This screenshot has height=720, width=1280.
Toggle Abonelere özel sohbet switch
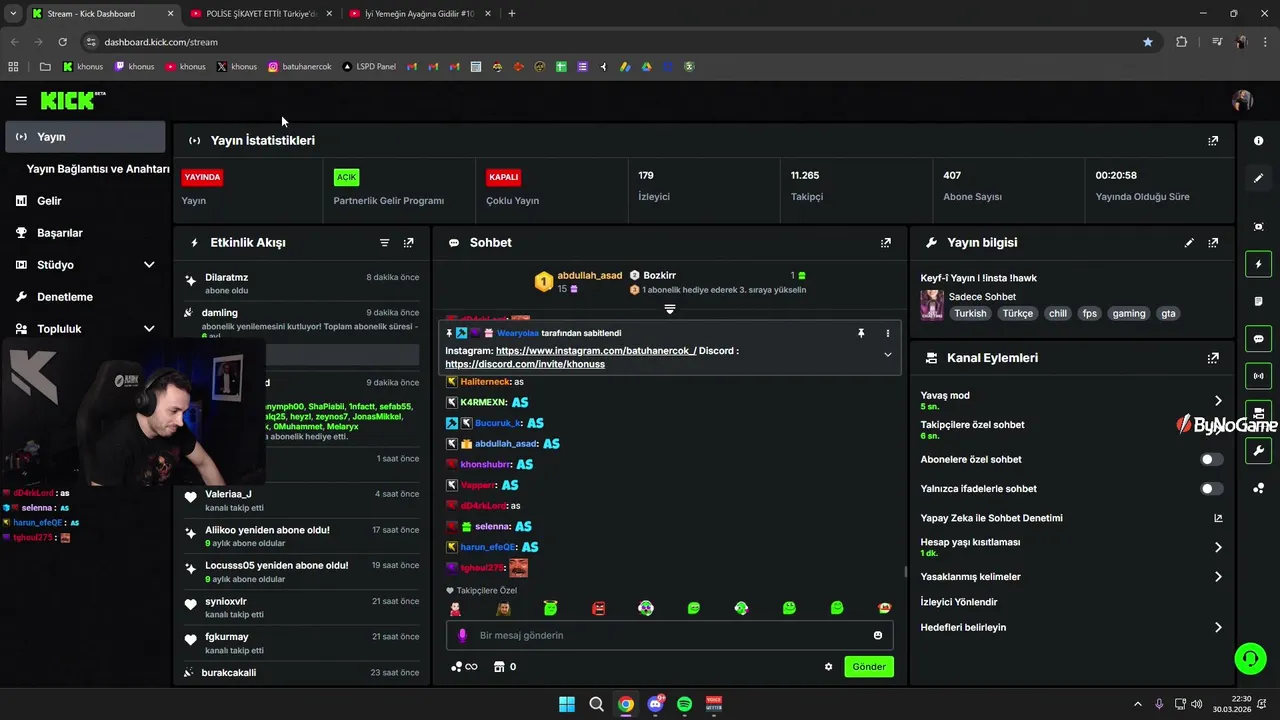pyautogui.click(x=1211, y=460)
